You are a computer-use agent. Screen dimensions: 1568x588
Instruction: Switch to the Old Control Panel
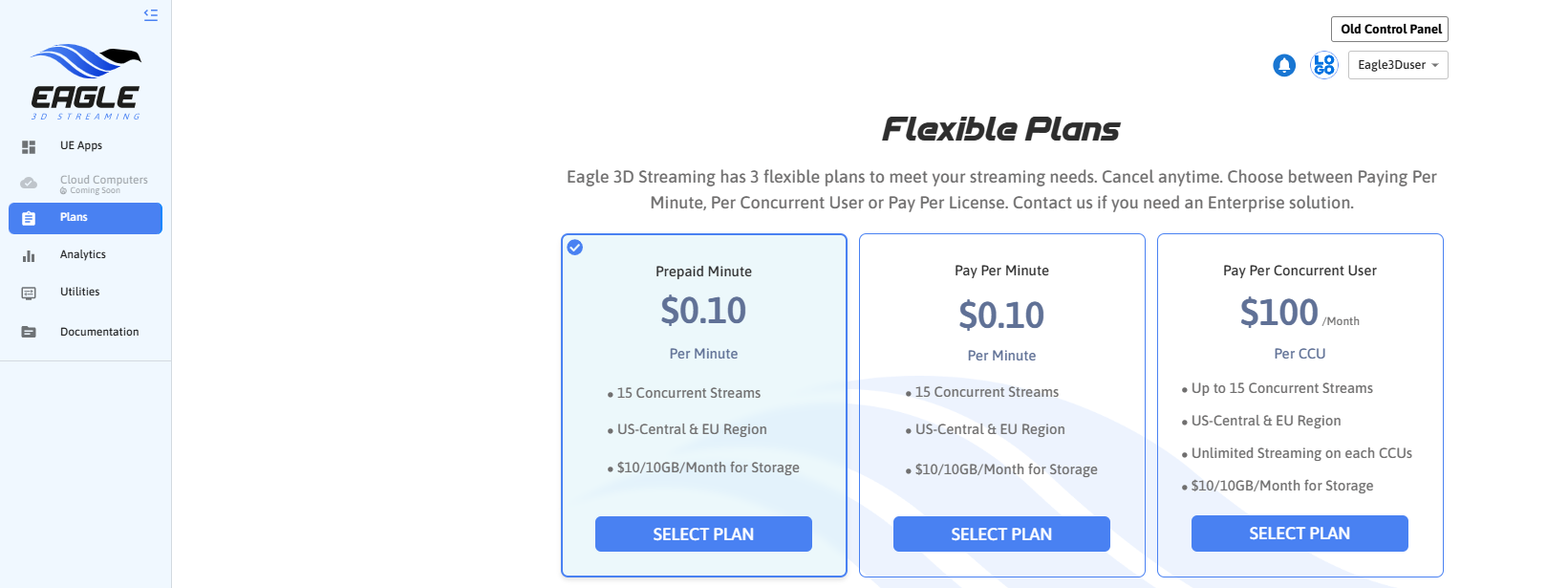click(1389, 29)
